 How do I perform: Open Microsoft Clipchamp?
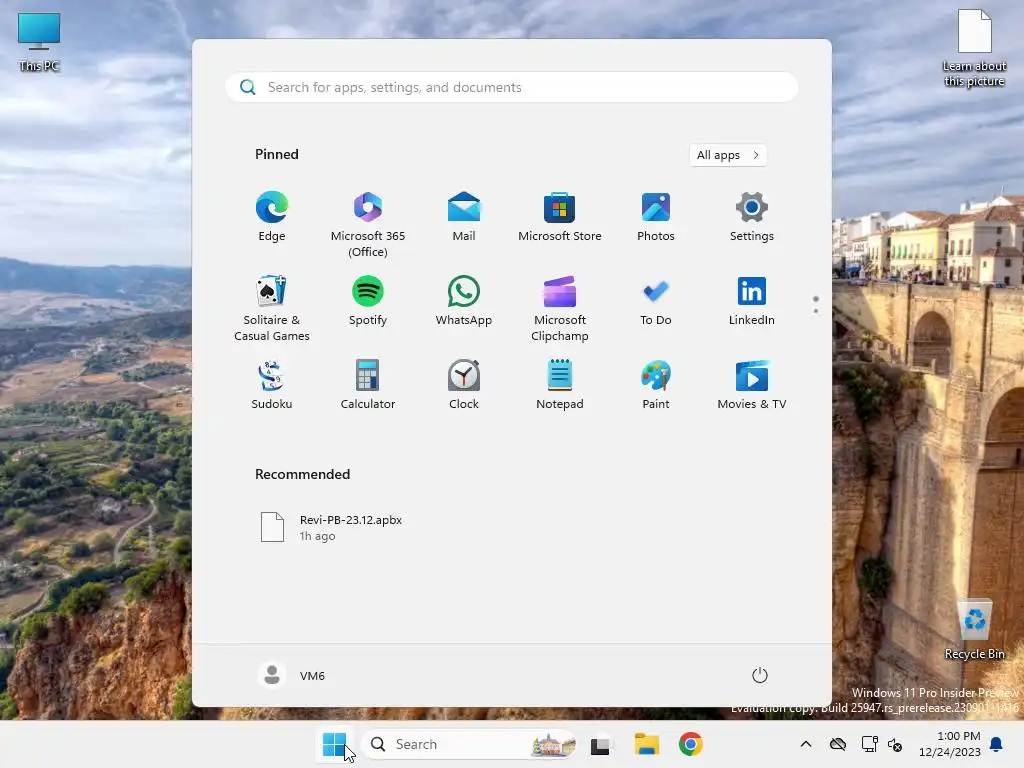[x=560, y=308]
